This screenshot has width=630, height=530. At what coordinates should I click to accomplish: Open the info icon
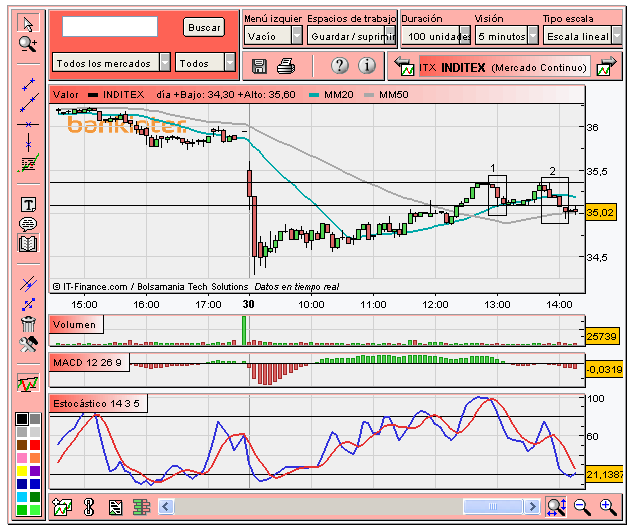tap(366, 65)
